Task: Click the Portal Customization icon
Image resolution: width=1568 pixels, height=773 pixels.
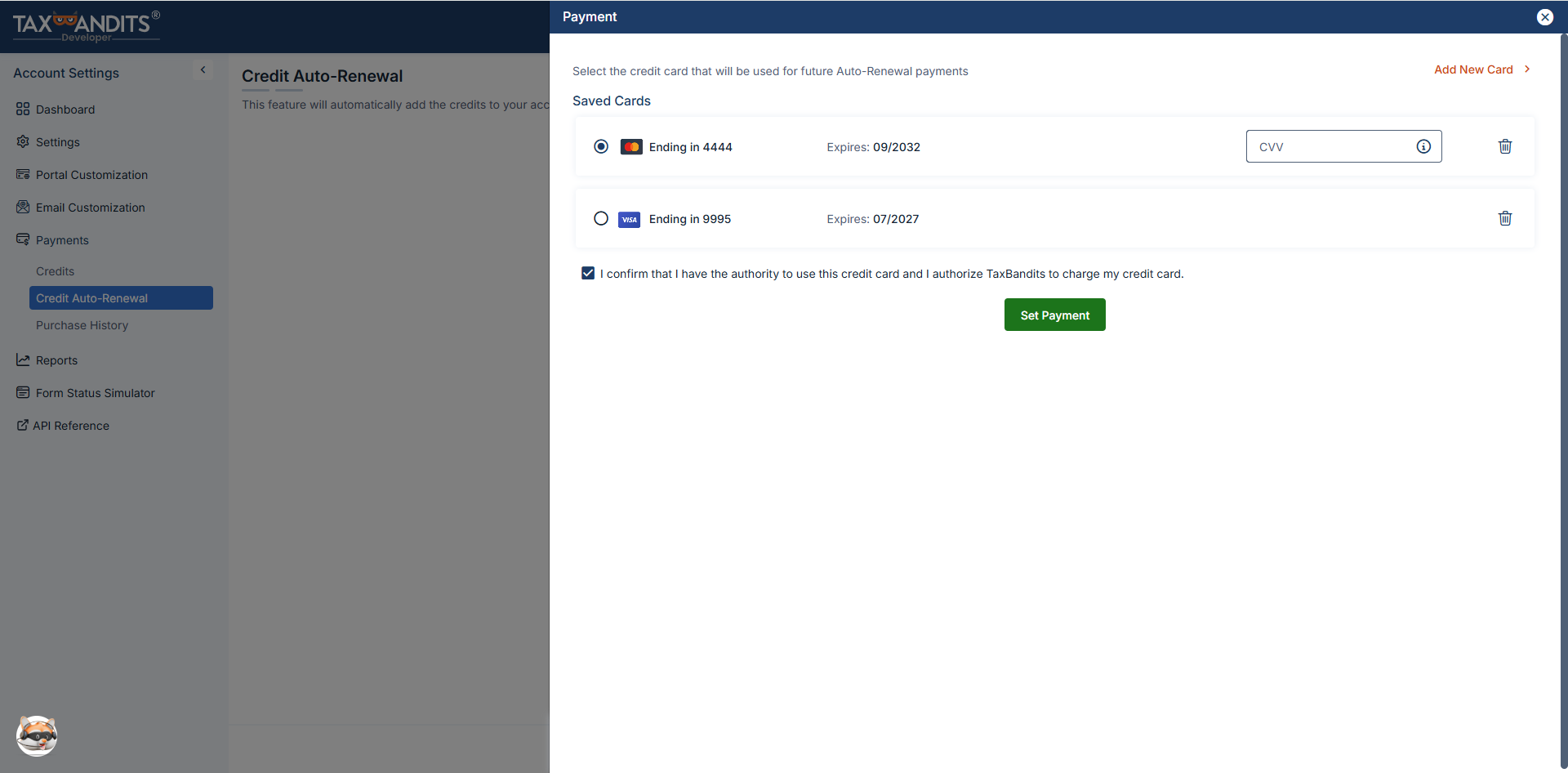Action: [23, 174]
